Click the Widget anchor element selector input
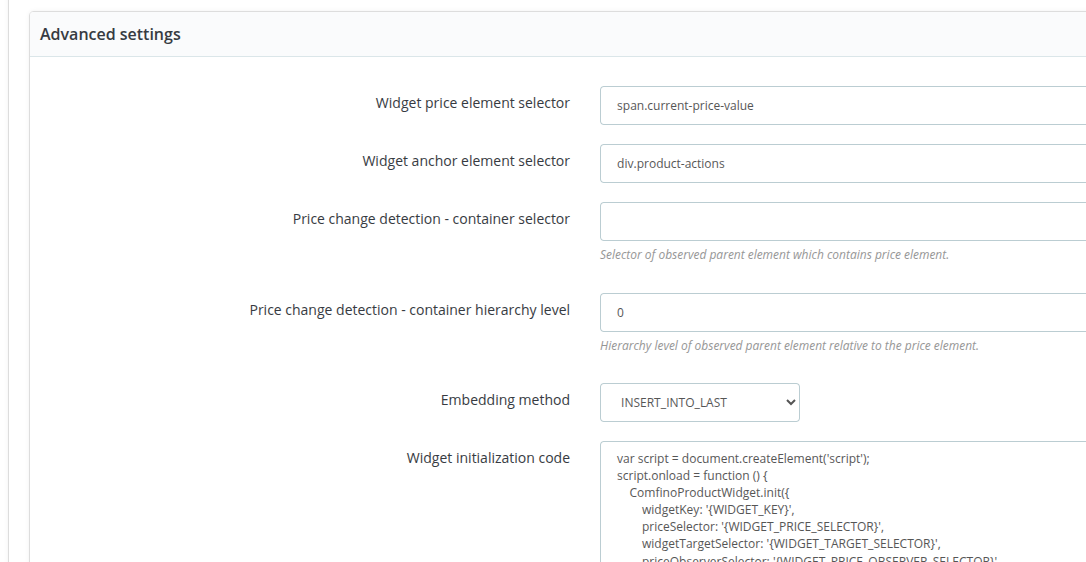This screenshot has width=1086, height=562. 843,164
